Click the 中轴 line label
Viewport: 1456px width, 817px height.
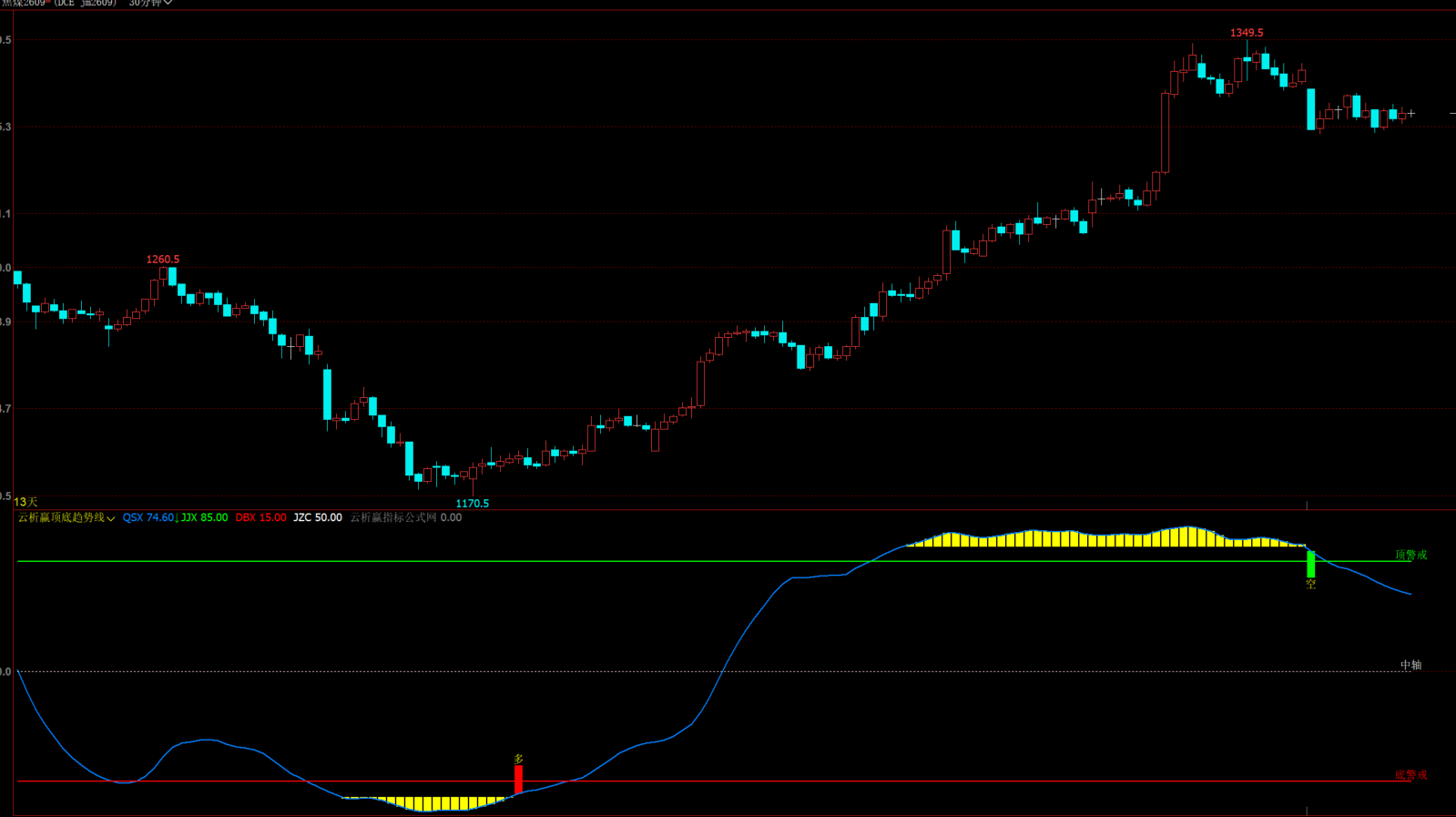pos(1410,665)
